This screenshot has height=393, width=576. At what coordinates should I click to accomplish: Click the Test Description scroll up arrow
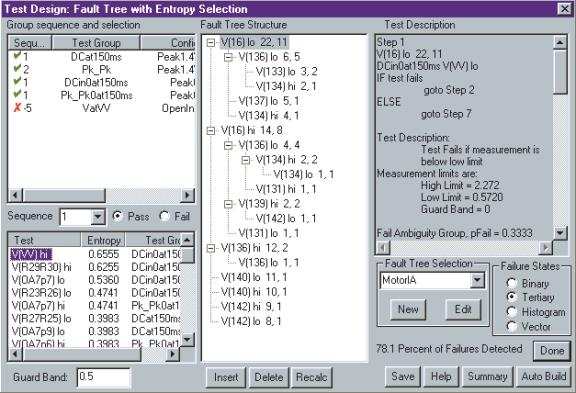pyautogui.click(x=560, y=43)
